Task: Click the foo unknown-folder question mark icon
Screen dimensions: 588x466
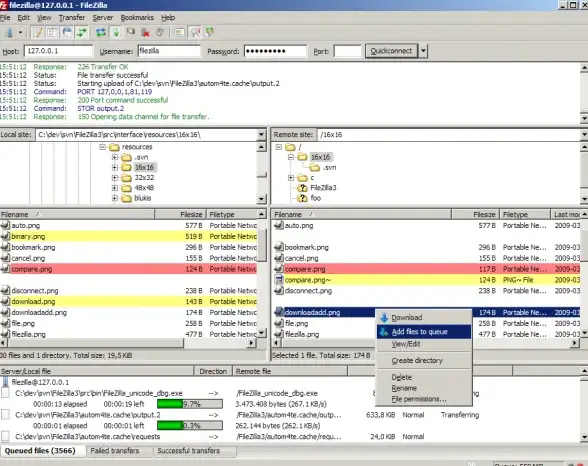Action: pyautogui.click(x=302, y=198)
